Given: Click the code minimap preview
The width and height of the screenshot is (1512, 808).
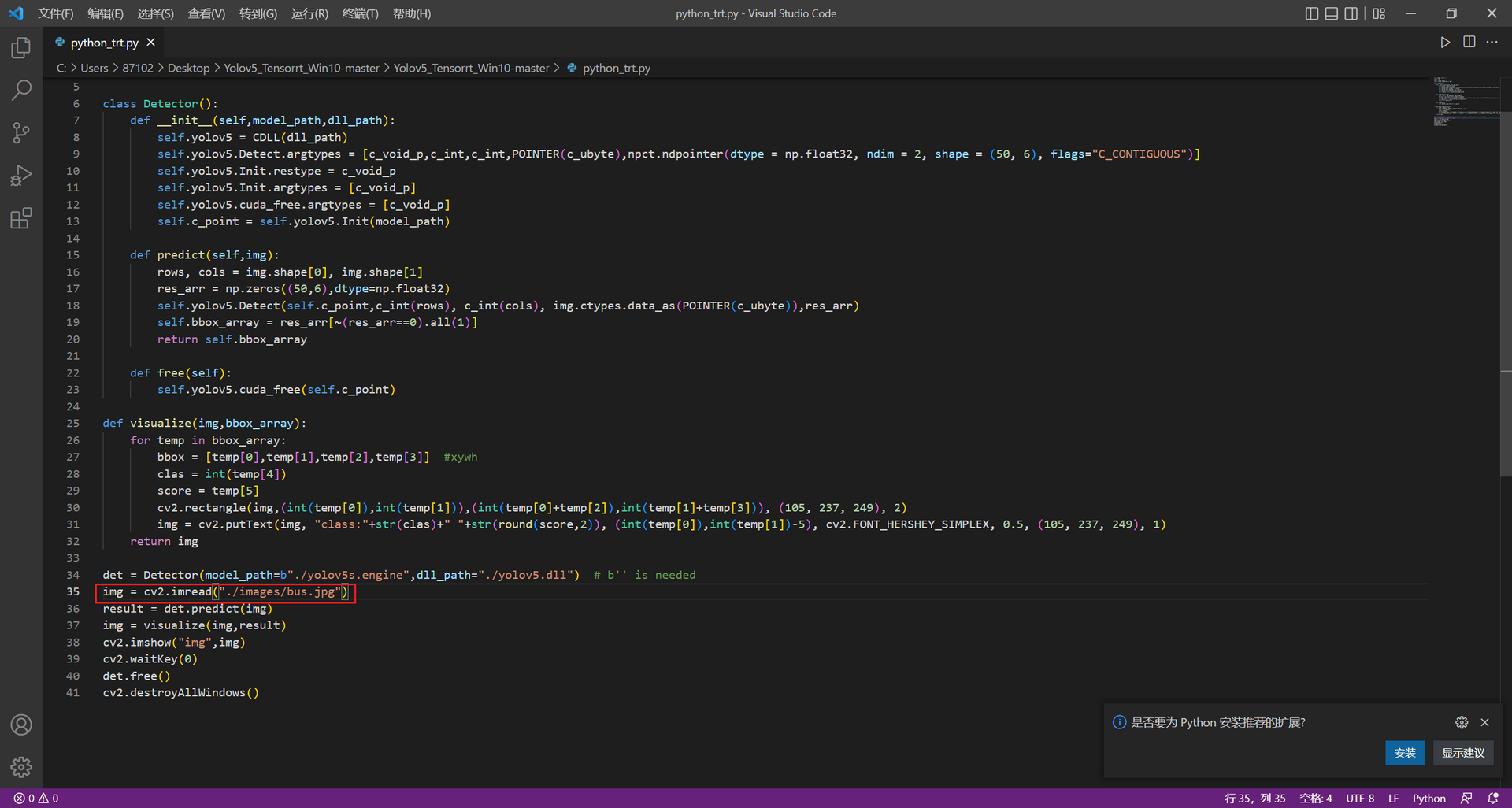Looking at the screenshot, I should [1466, 102].
